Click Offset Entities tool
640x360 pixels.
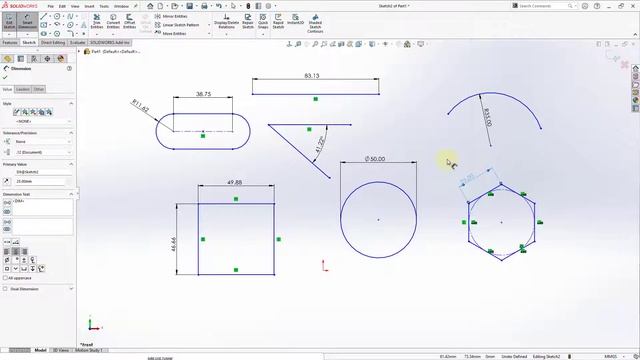click(x=129, y=21)
